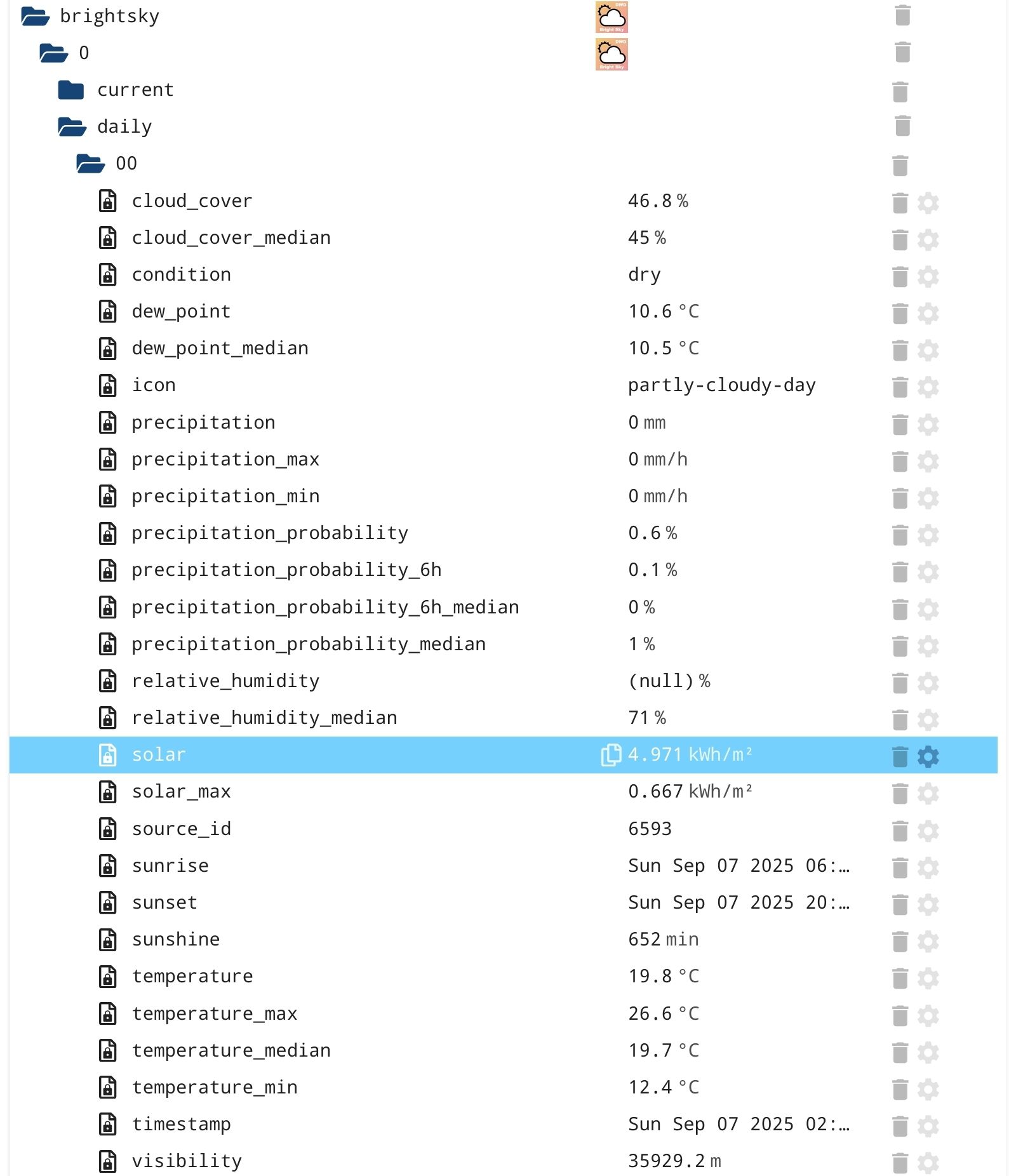The image size is (1016, 1176).
Task: Delete the cloud_cover state via trash icon
Action: click(900, 203)
